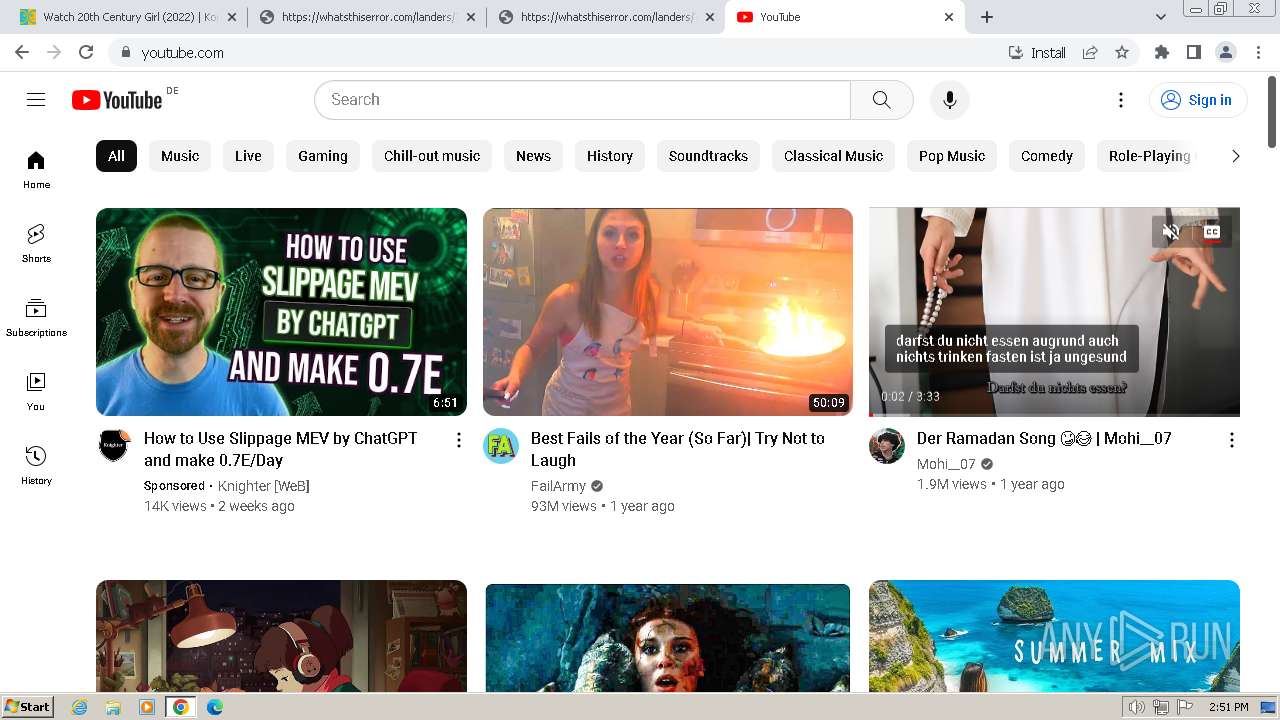Reload the current page
Viewport: 1280px width, 720px height.
coord(86,52)
